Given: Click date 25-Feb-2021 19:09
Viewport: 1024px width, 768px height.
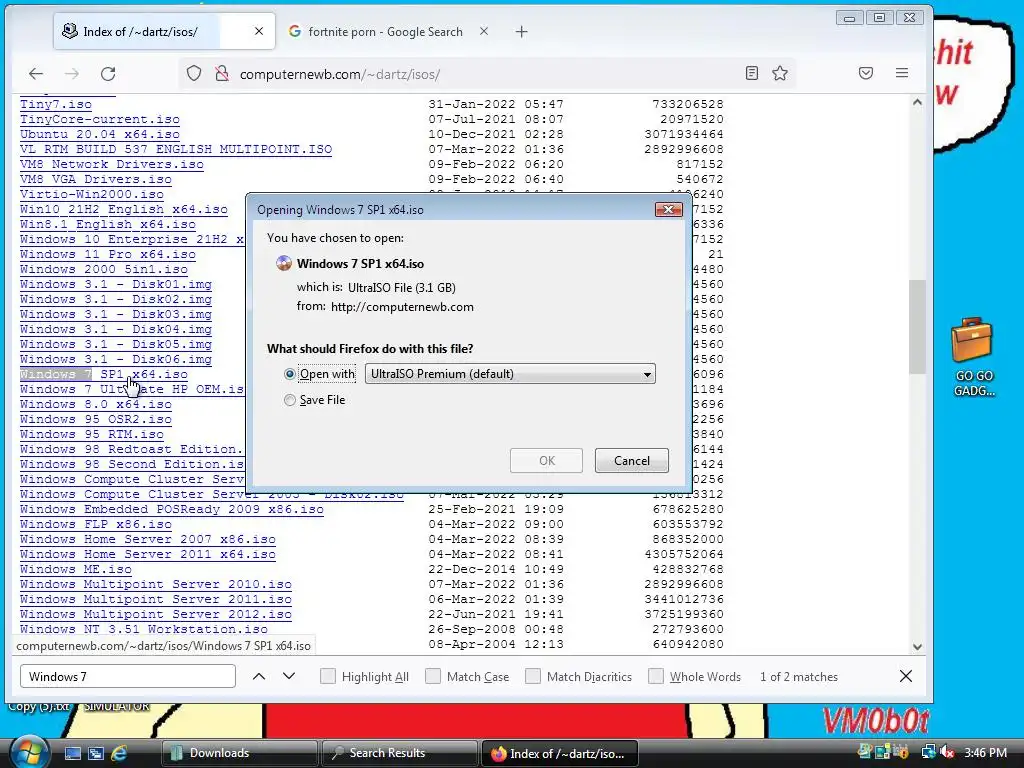Looking at the screenshot, I should point(496,509).
